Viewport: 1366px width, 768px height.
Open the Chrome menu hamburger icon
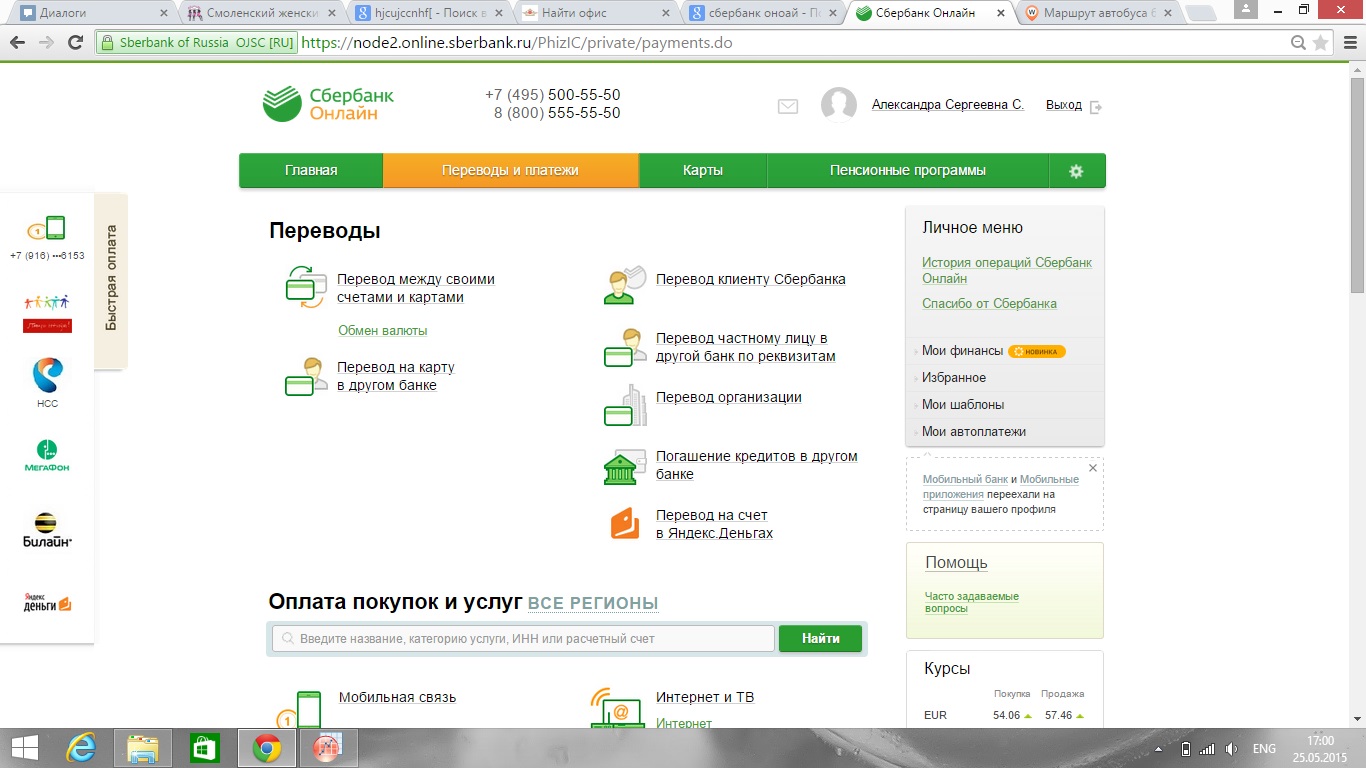pyautogui.click(x=1348, y=43)
